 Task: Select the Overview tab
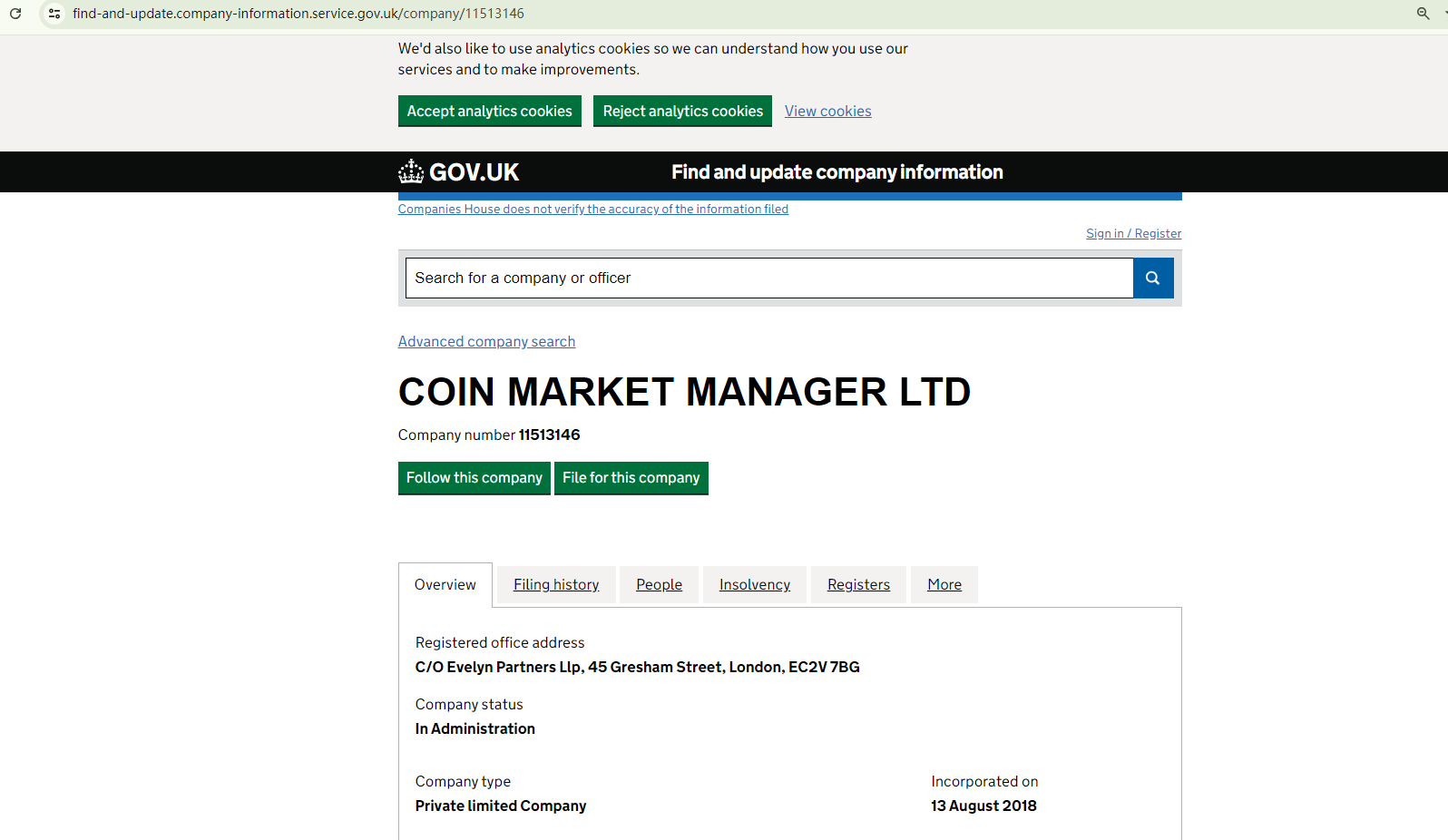[445, 585]
